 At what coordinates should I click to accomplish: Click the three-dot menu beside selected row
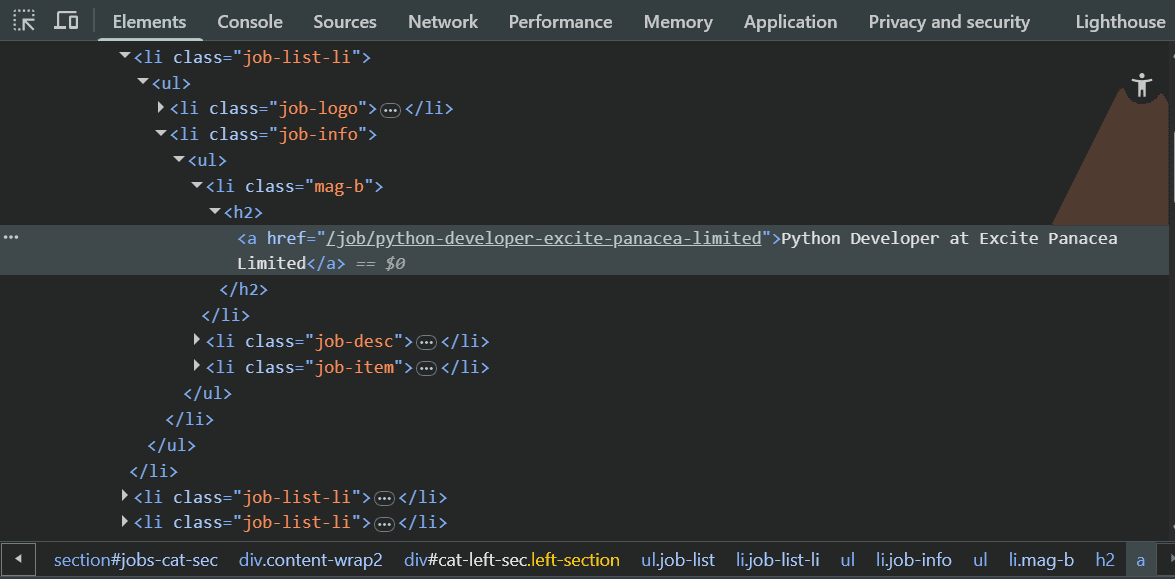click(x=10, y=237)
